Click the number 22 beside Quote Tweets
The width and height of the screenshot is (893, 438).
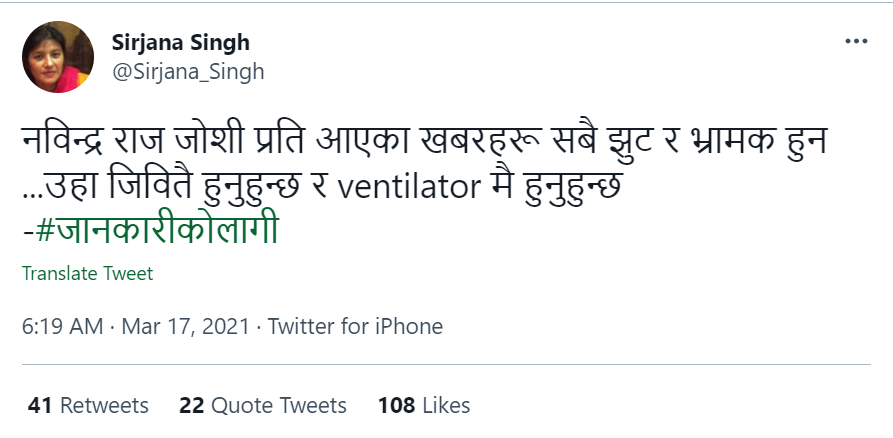[x=191, y=405]
